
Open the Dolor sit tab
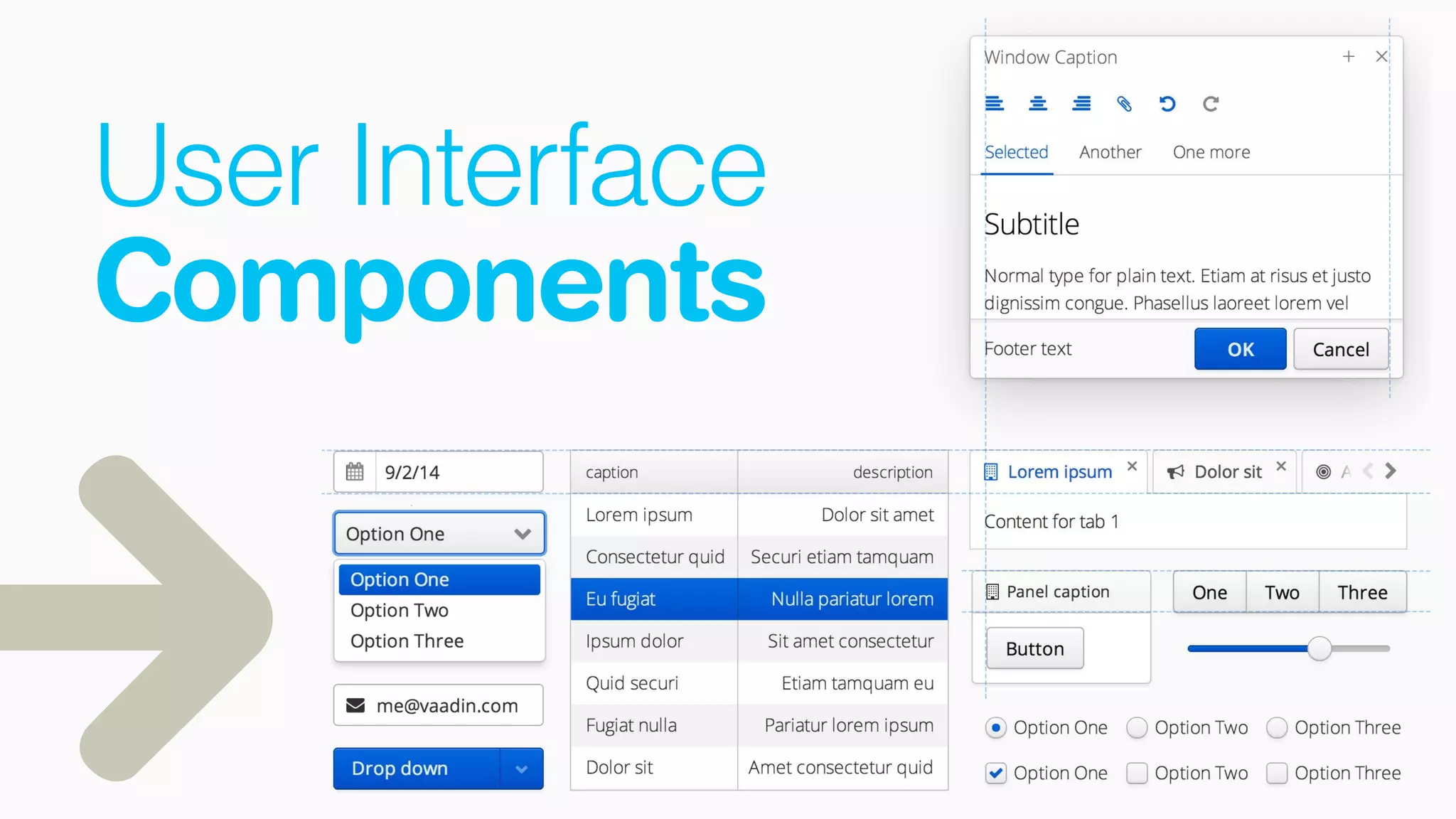click(1227, 472)
